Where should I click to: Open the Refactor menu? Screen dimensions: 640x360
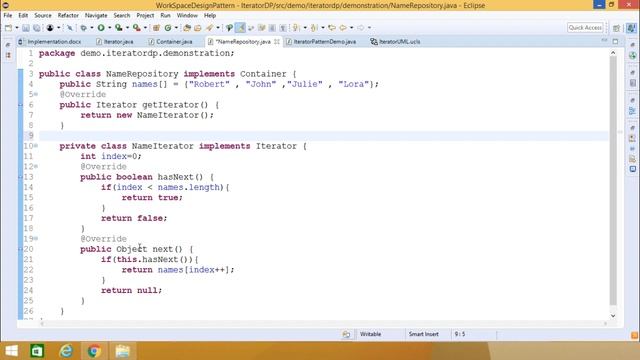click(x=68, y=16)
